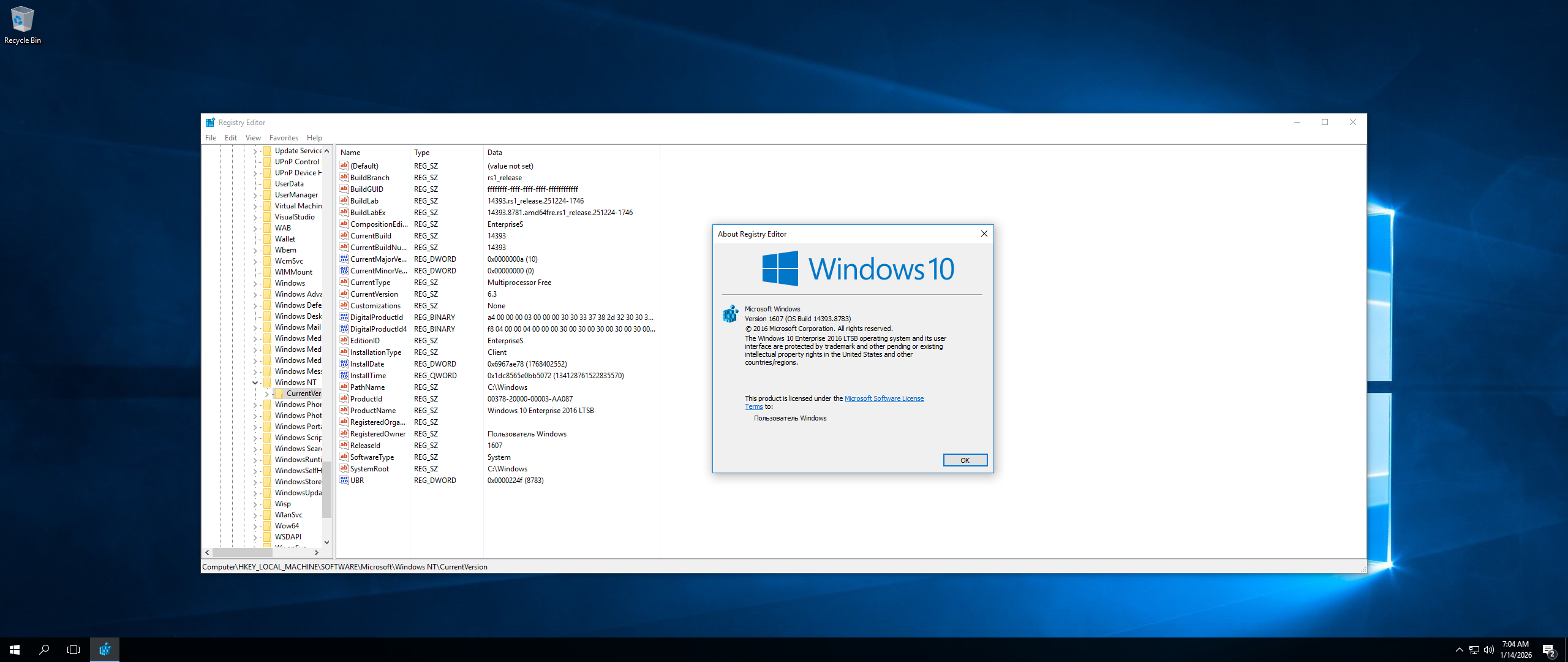Open the Favorites menu
This screenshot has height=662, width=1568.
pos(284,138)
